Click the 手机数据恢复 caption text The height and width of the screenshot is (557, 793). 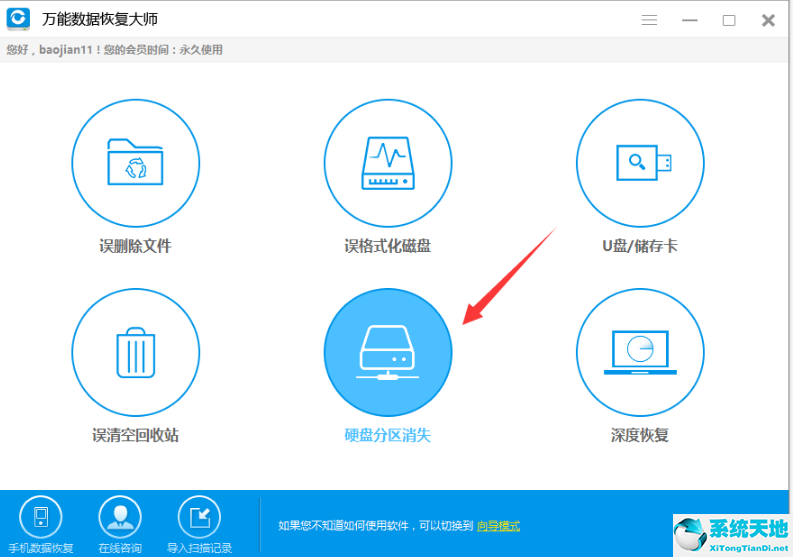click(41, 548)
